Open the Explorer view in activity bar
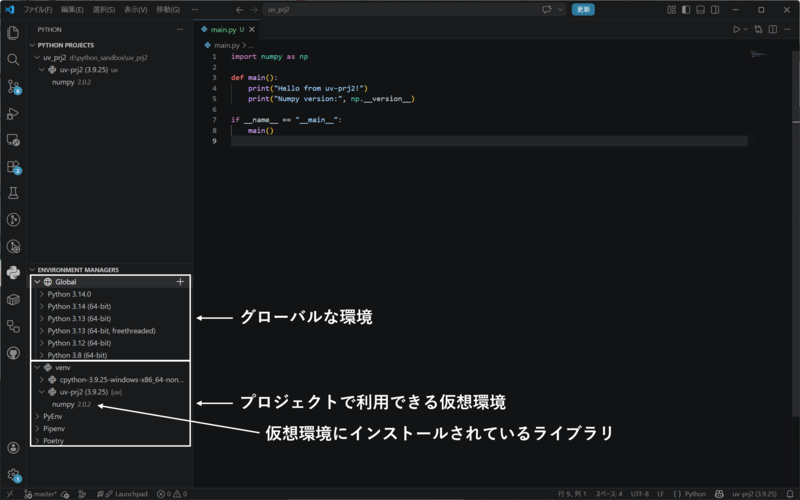 [x=13, y=33]
